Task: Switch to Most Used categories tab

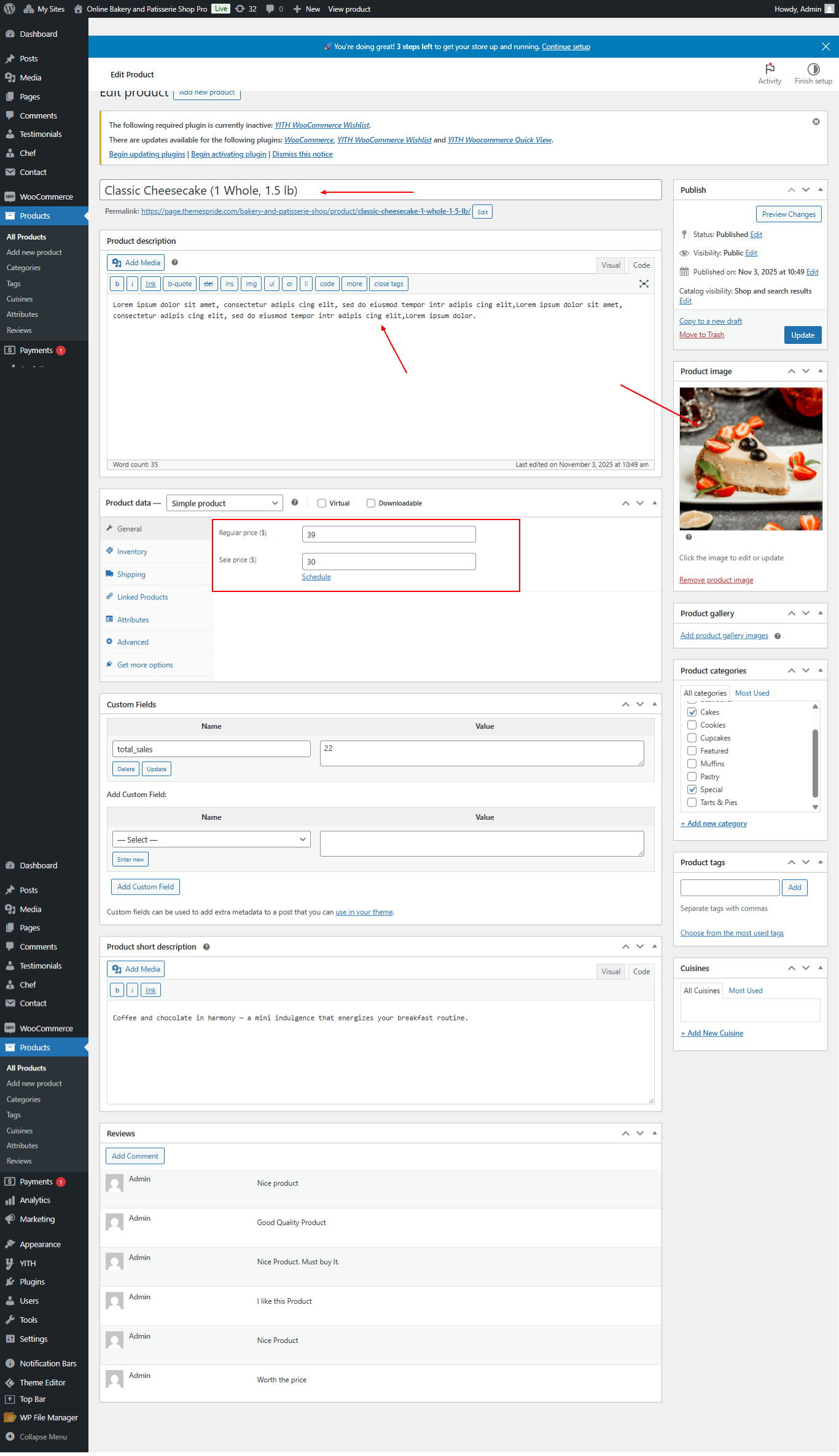Action: coord(752,693)
